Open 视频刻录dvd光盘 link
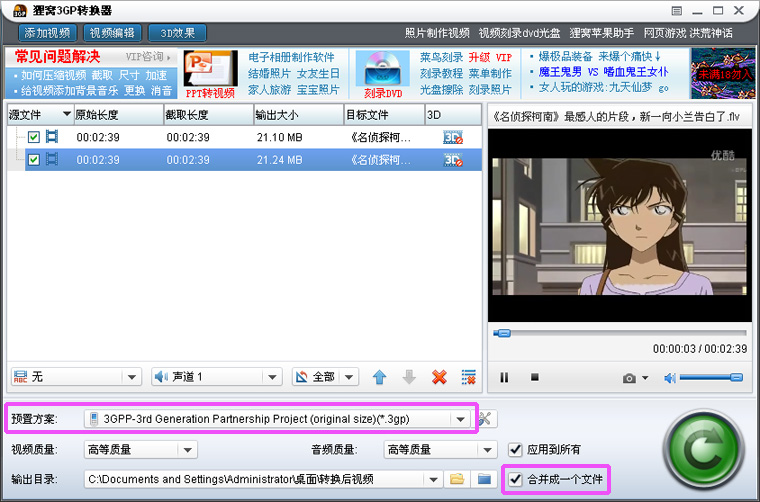 (x=519, y=33)
